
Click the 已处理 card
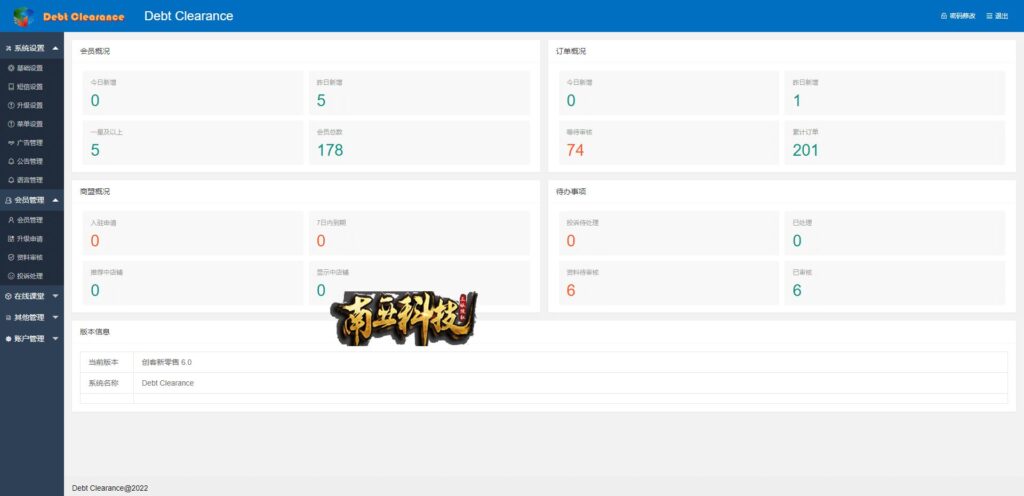click(895, 233)
